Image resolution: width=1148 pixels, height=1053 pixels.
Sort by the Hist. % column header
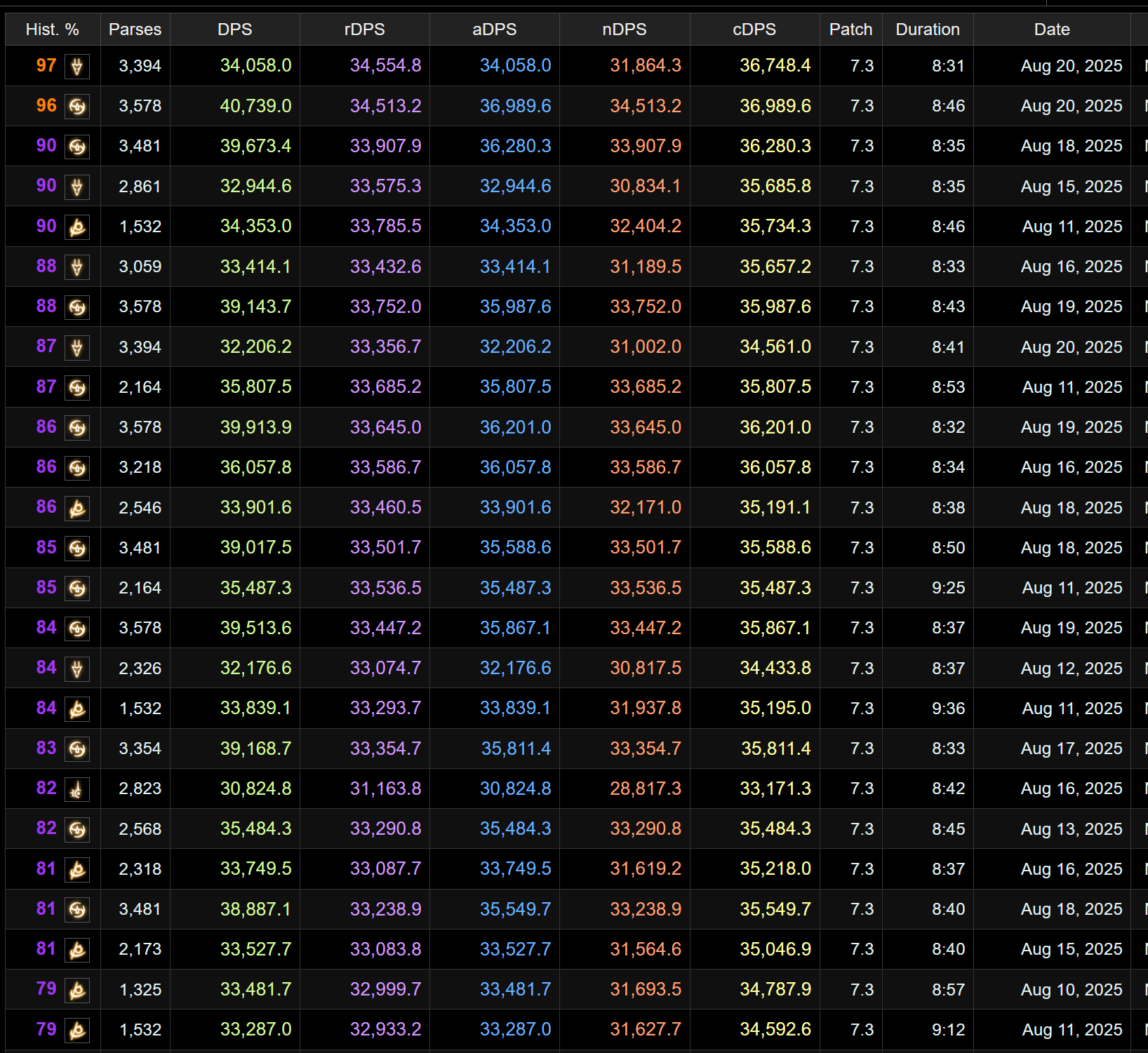click(x=53, y=29)
